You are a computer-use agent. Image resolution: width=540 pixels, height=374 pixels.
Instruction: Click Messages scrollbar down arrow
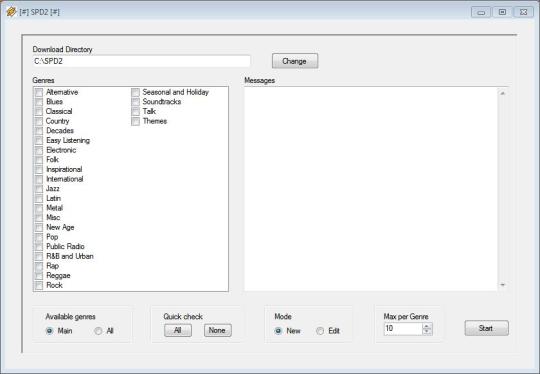[x=503, y=285]
